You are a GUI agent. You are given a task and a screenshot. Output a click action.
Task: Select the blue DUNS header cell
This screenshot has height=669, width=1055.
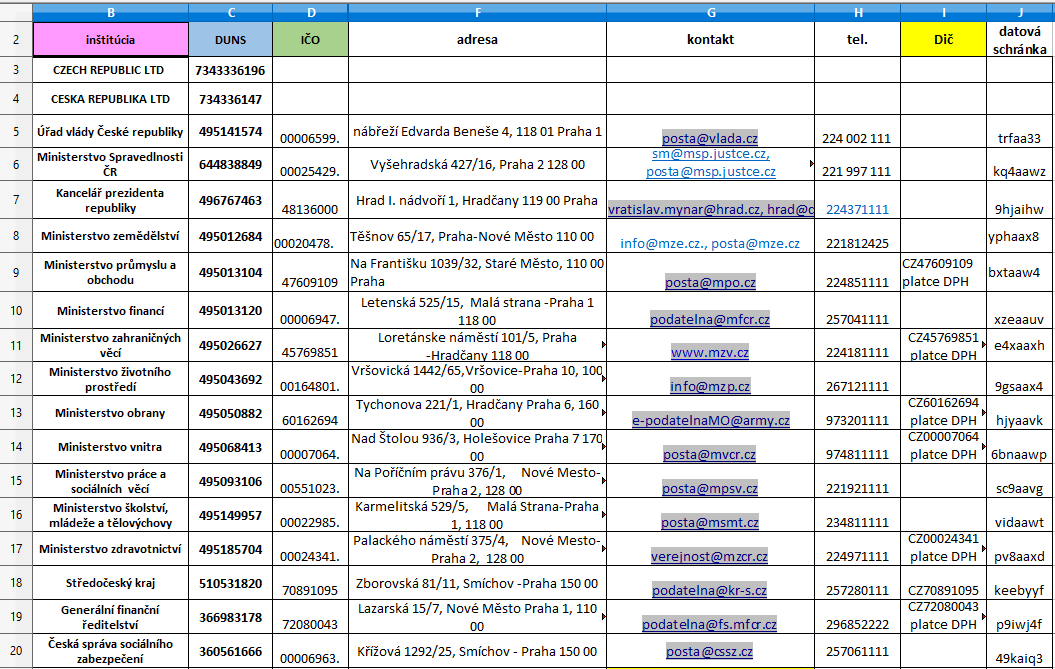pos(230,40)
